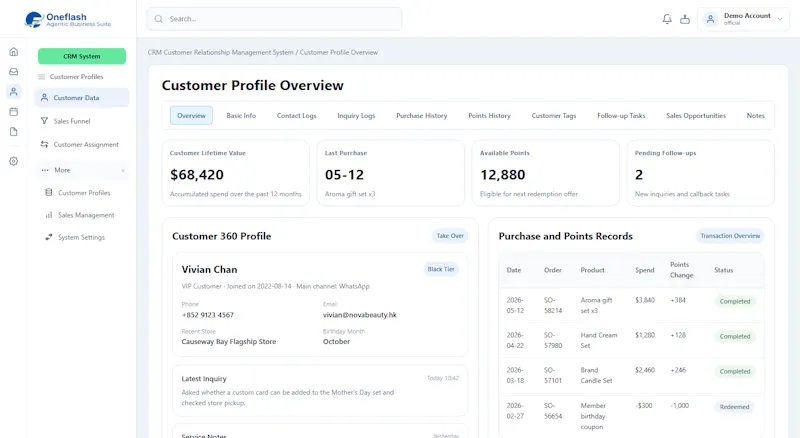Click the Take Over button
The image size is (800, 438).
tap(450, 236)
